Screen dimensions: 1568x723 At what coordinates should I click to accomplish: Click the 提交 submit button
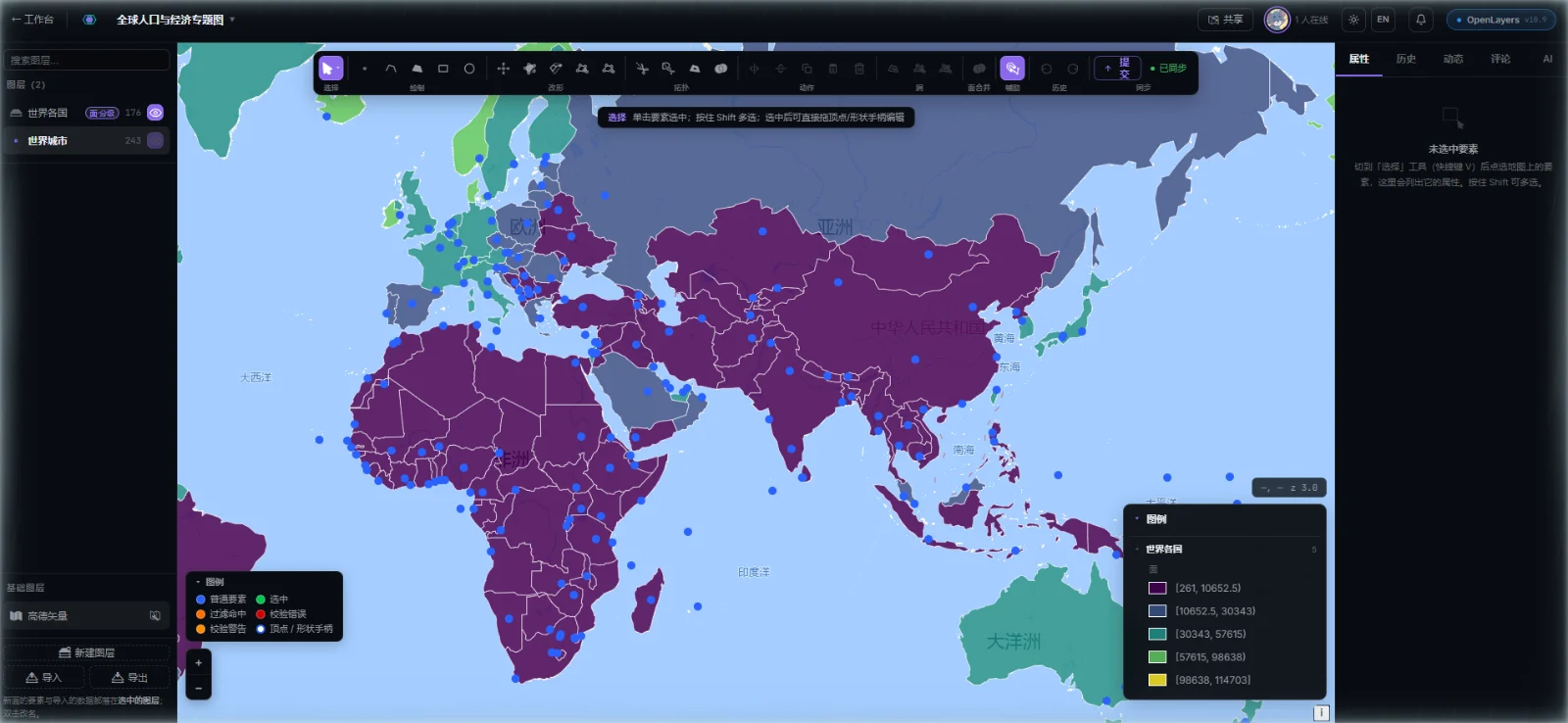coord(1117,69)
